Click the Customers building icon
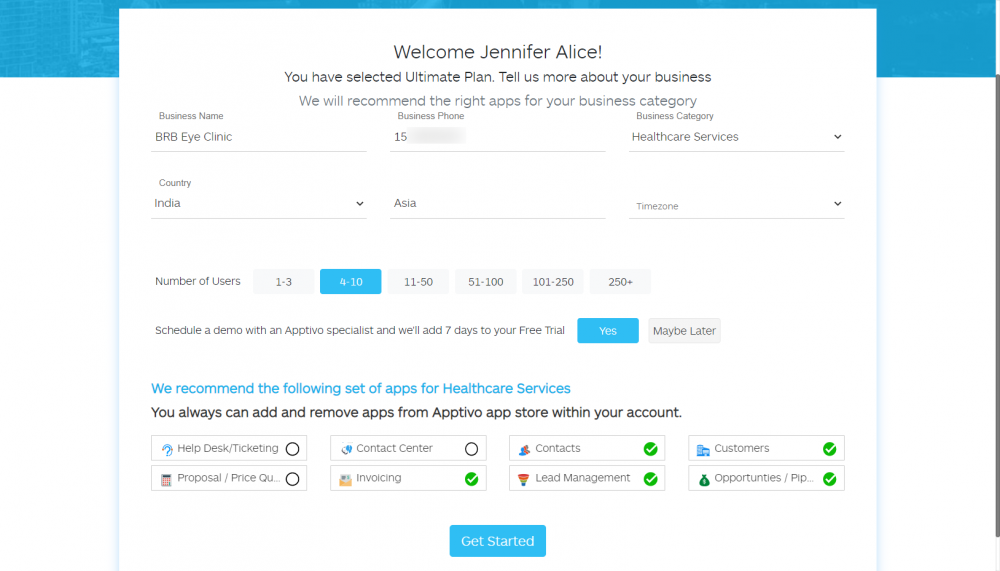Image resolution: width=1000 pixels, height=571 pixels. click(703, 449)
